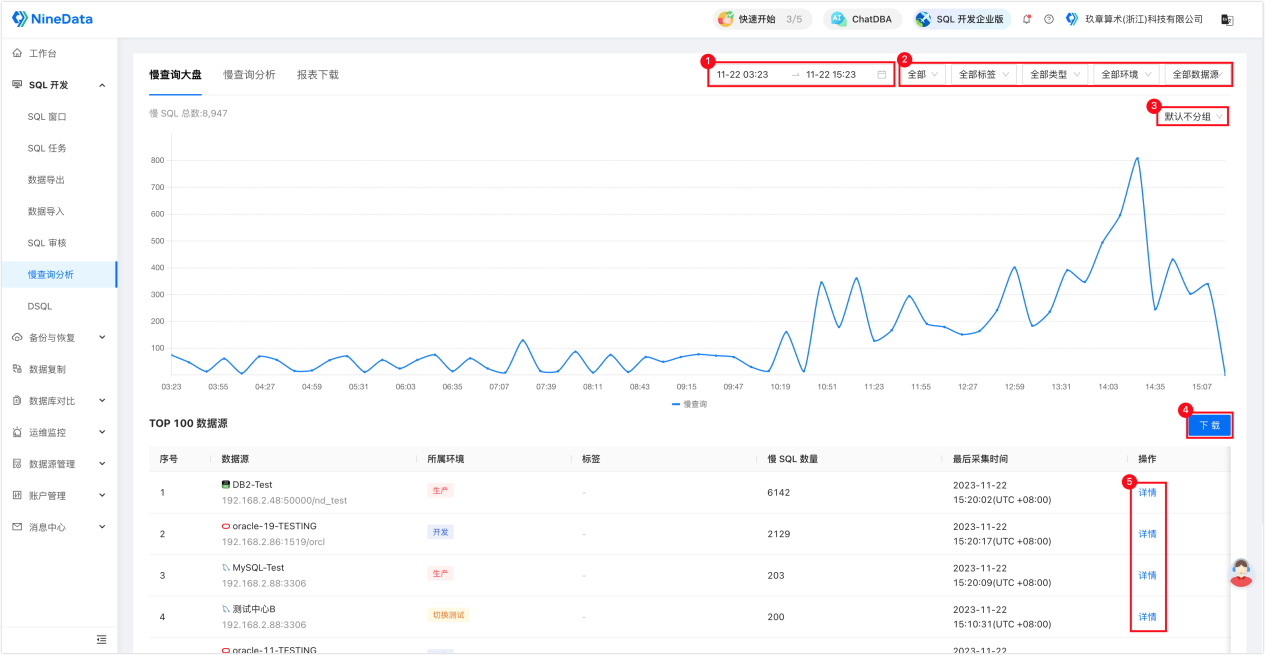Viewport: 1265px width, 655px height.
Task: Open the 默认不分组 grouping dropdown
Action: (x=1194, y=116)
